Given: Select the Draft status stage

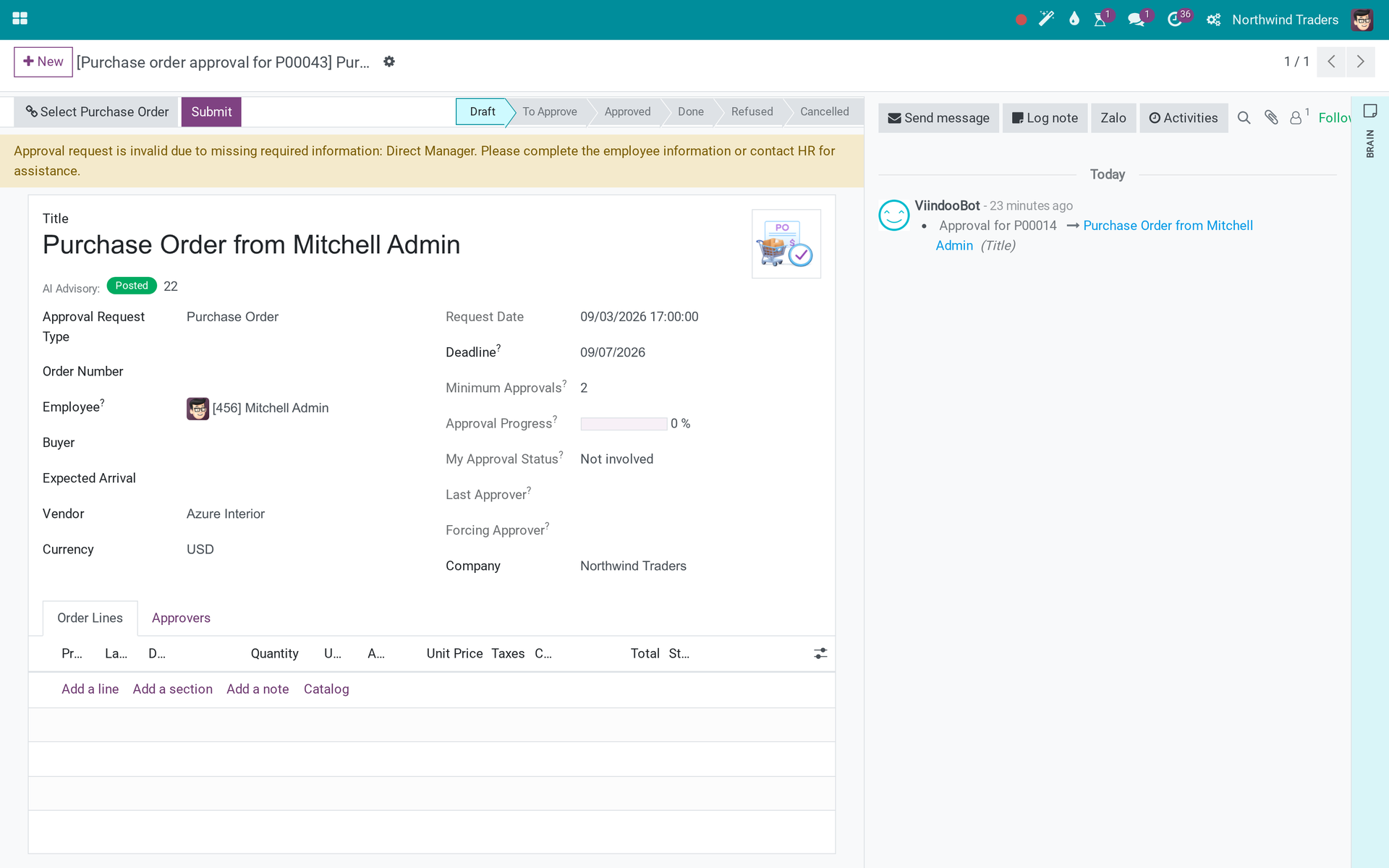Looking at the screenshot, I should click(482, 111).
